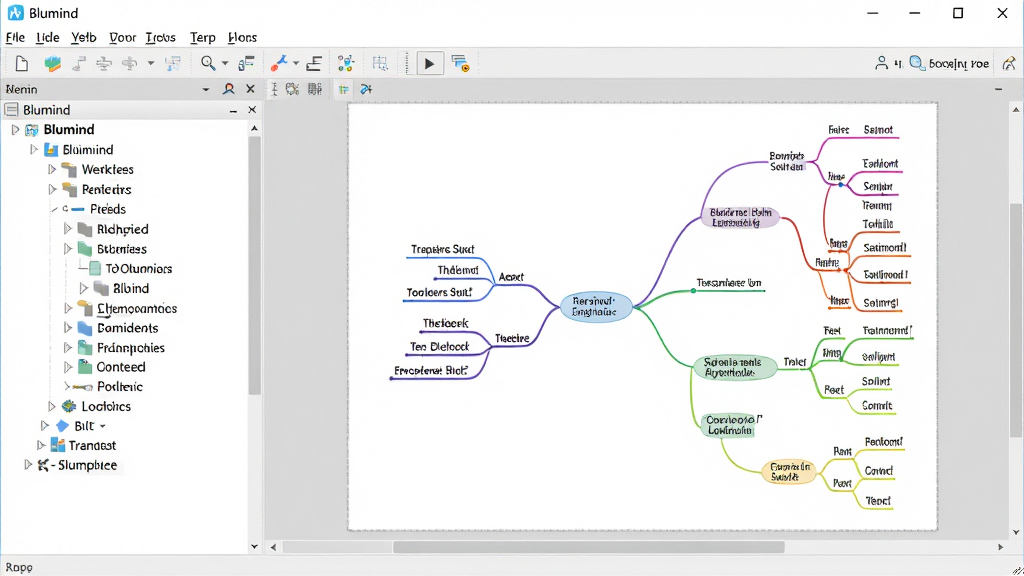Click the grid selection icon in the toolbar
Image resolution: width=1024 pixels, height=576 pixels.
coord(380,63)
